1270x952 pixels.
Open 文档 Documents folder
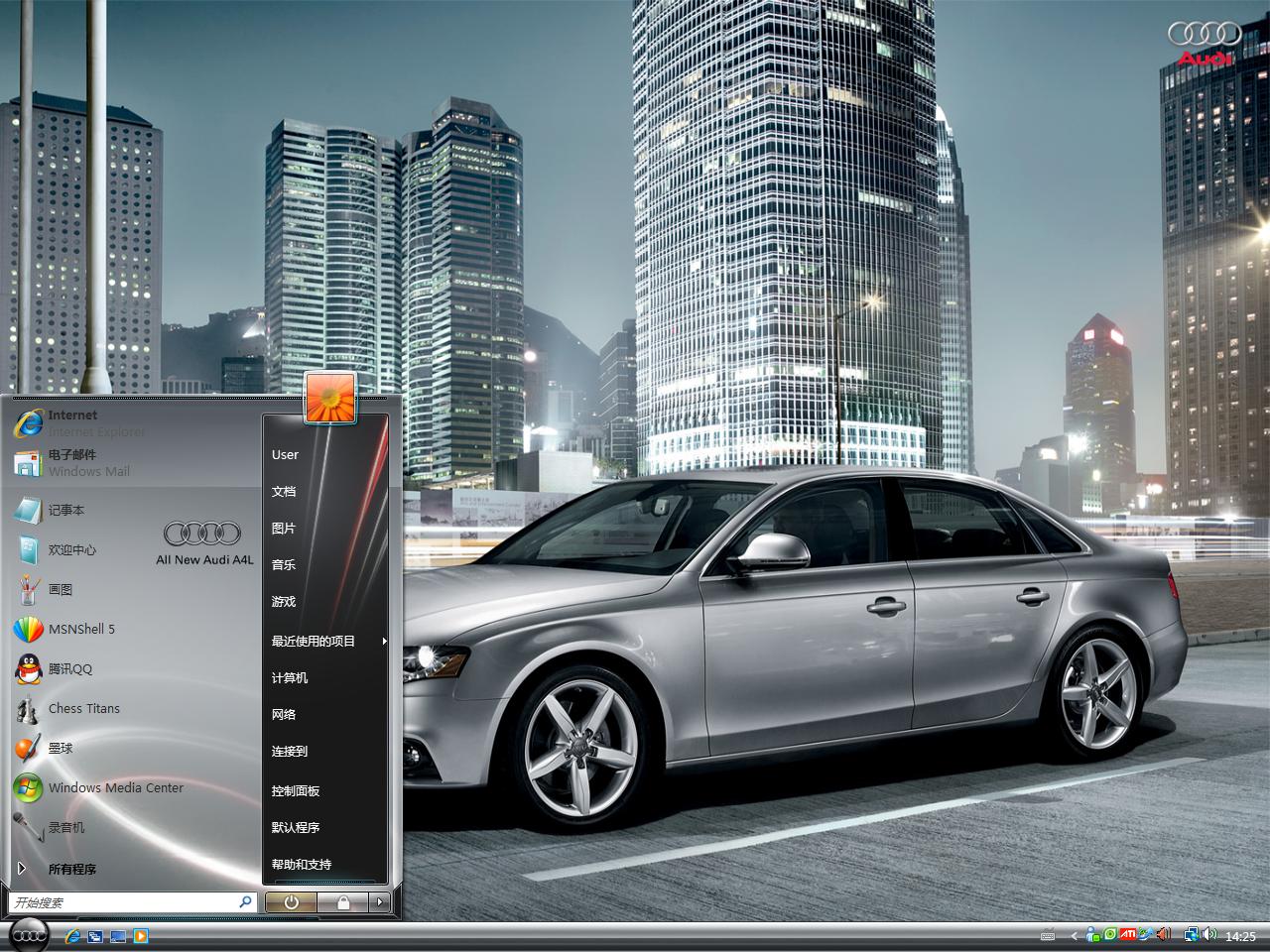(x=325, y=491)
